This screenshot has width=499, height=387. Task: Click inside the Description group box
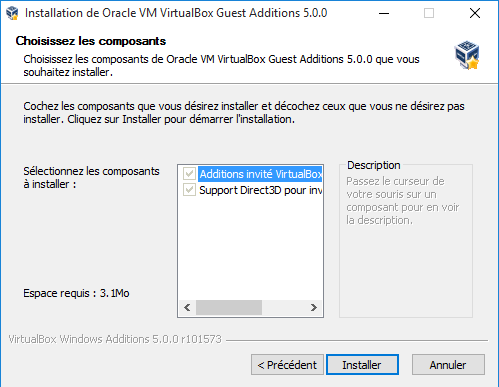point(406,267)
